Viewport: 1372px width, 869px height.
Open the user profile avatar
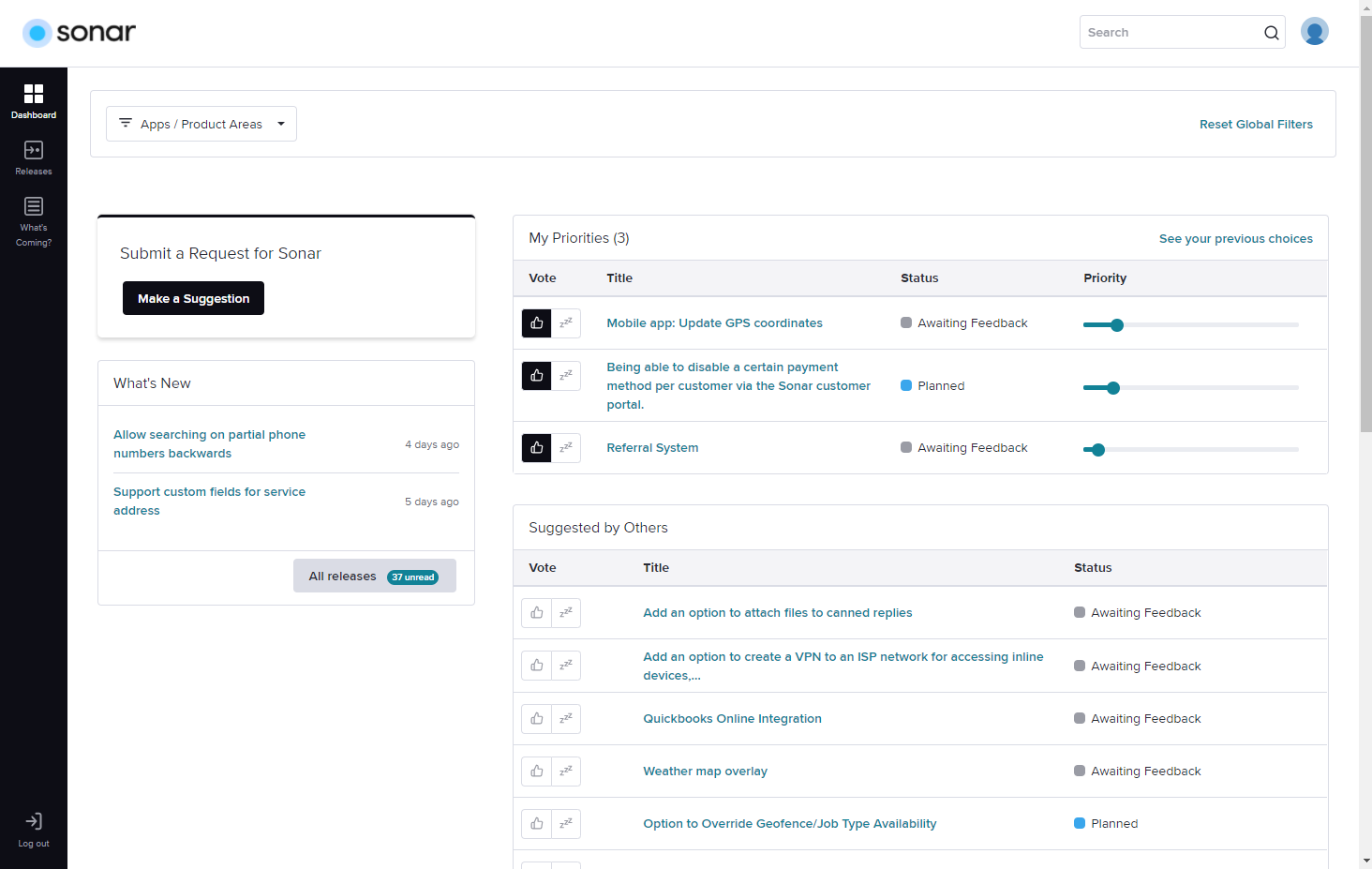pyautogui.click(x=1315, y=32)
